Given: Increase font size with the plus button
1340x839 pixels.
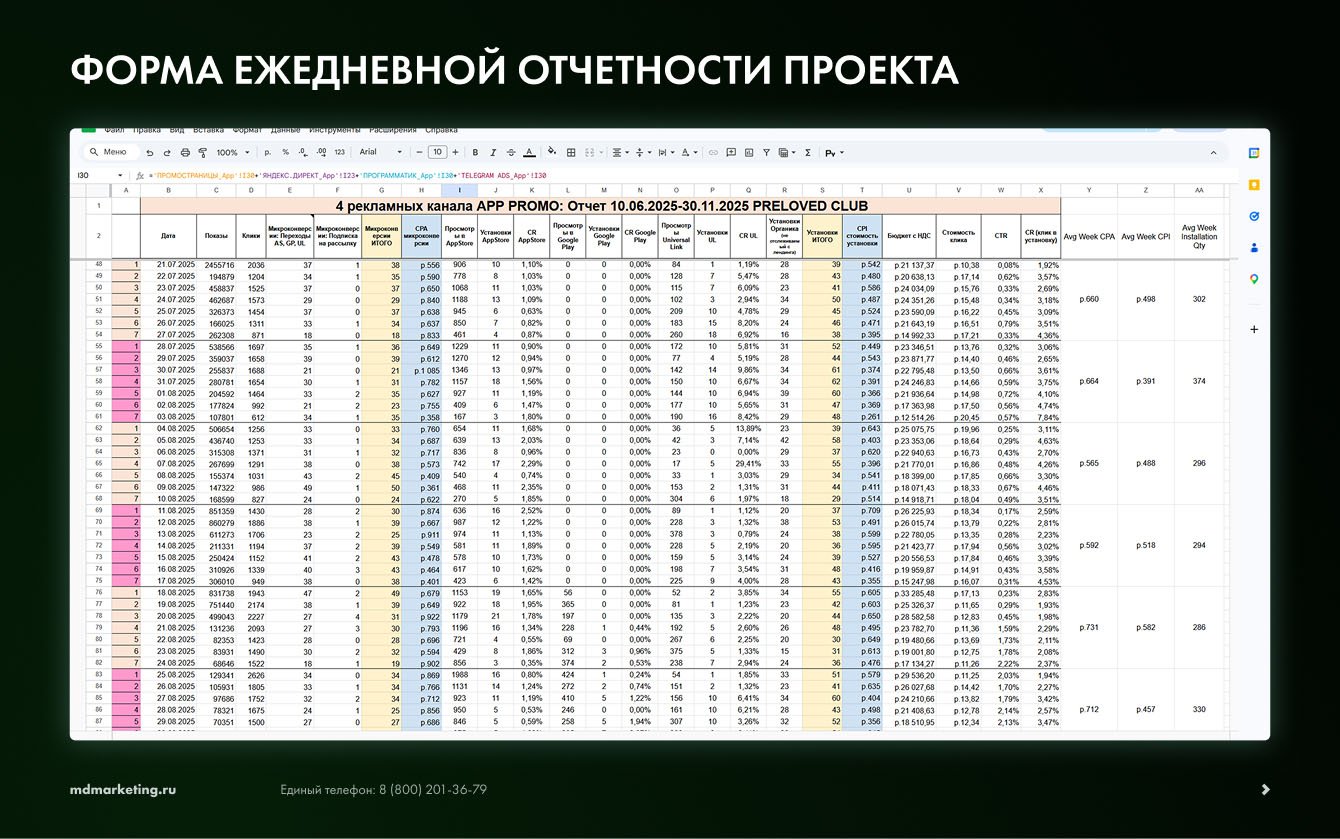Looking at the screenshot, I should pos(455,153).
